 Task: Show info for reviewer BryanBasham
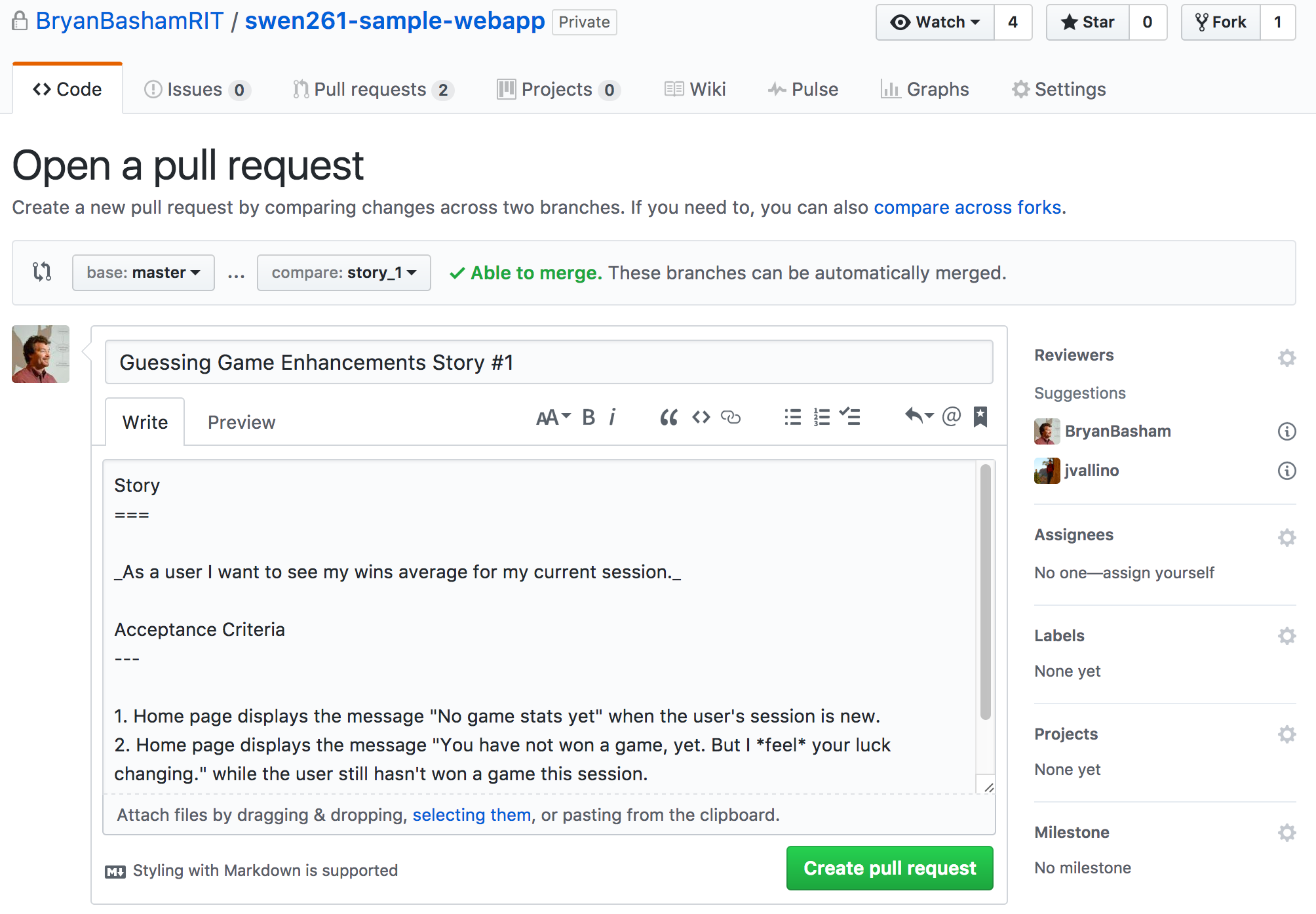click(x=1287, y=431)
